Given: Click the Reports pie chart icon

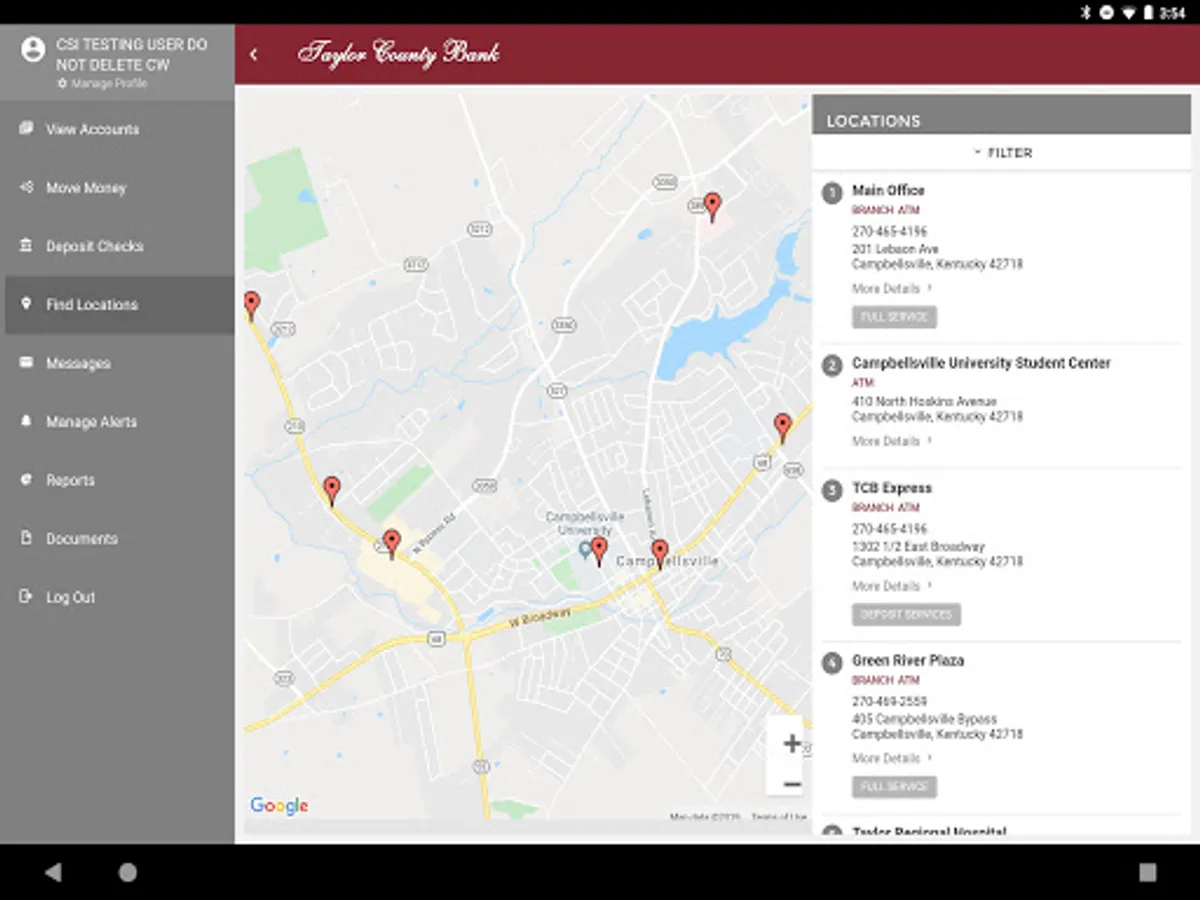Looking at the screenshot, I should coord(26,479).
